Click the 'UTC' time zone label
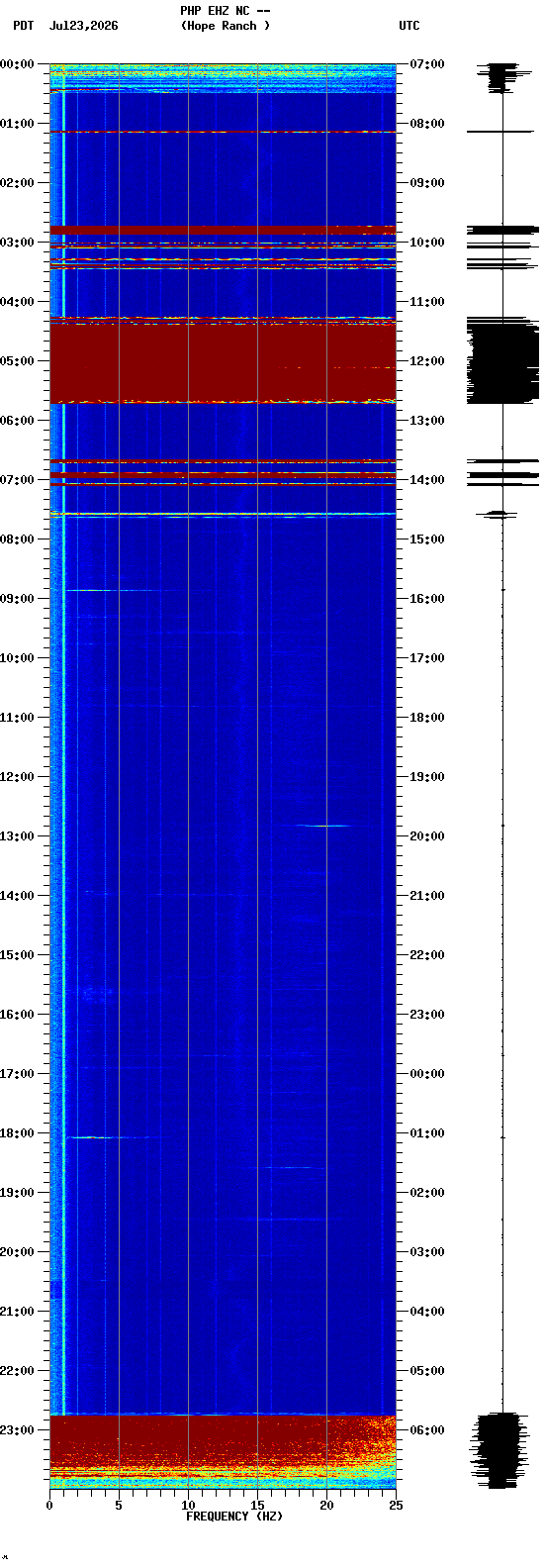546x1568 pixels. tap(409, 26)
